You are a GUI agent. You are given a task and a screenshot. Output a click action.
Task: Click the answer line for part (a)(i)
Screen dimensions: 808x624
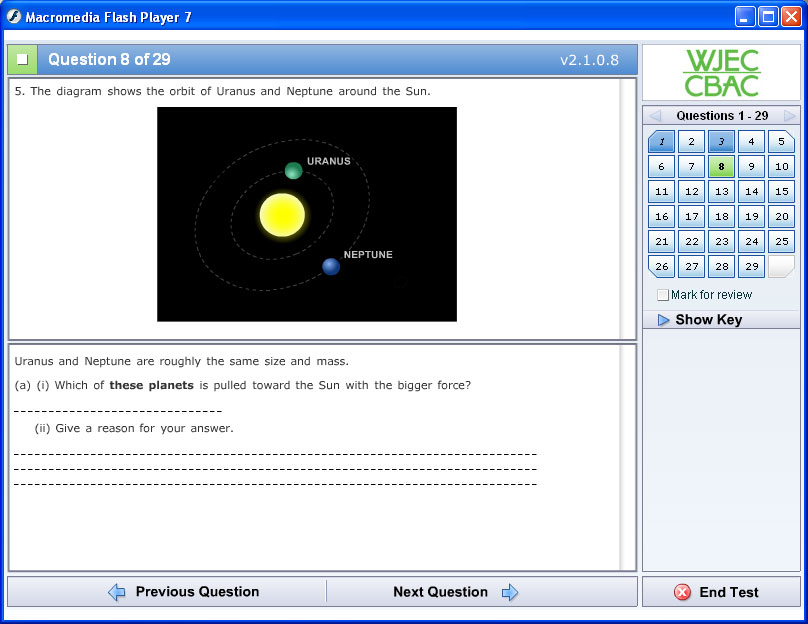[x=118, y=411]
